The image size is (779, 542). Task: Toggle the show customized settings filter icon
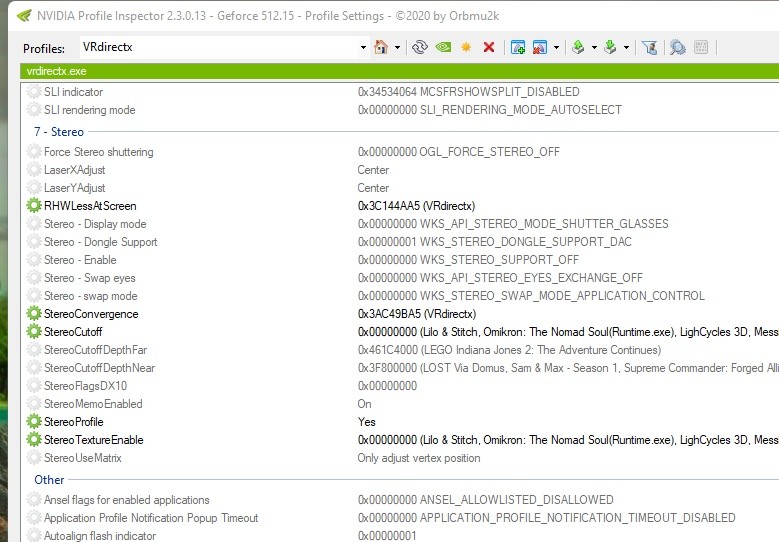coord(649,47)
